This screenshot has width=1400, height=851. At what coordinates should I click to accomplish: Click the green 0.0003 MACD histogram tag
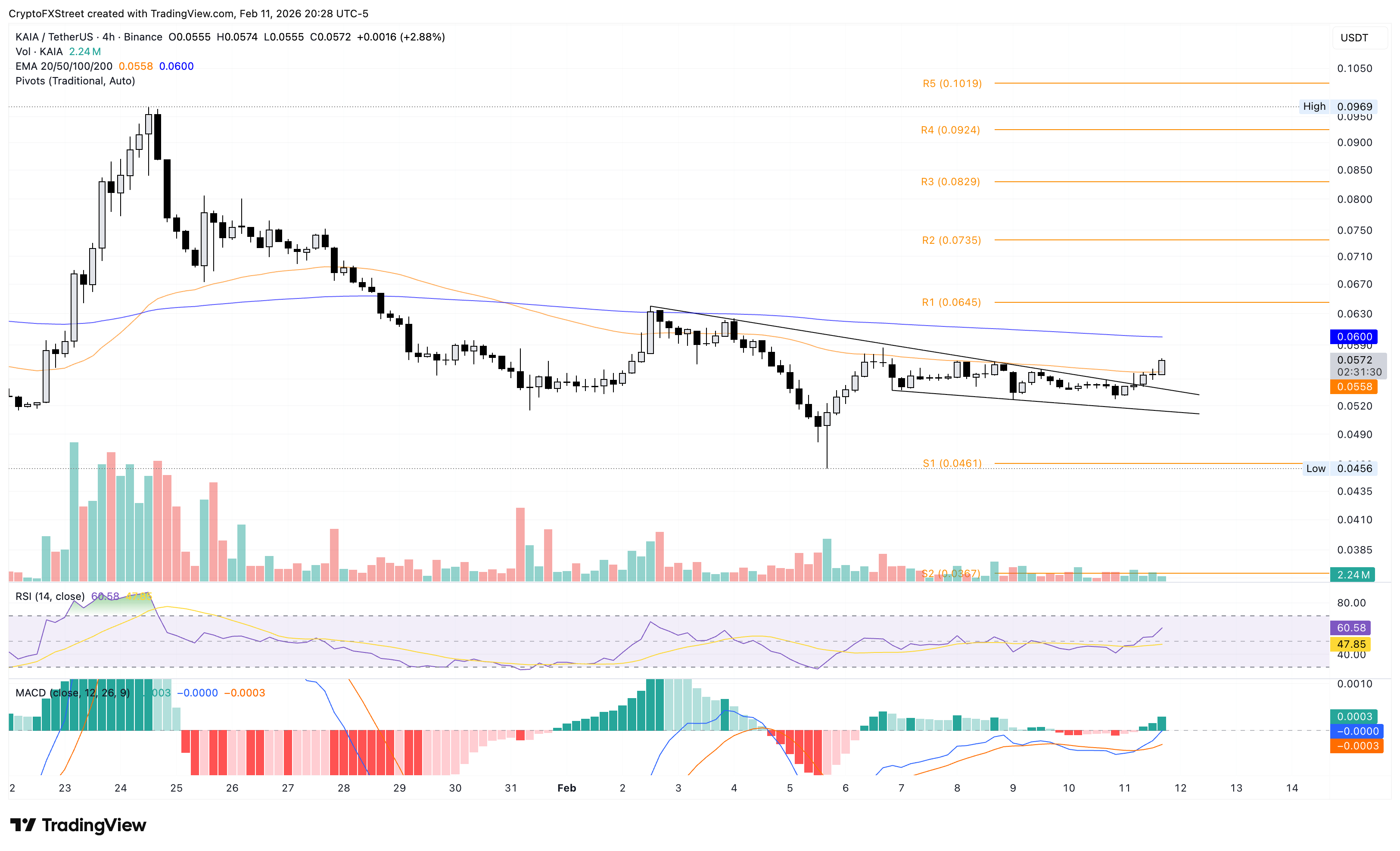pos(1354,716)
